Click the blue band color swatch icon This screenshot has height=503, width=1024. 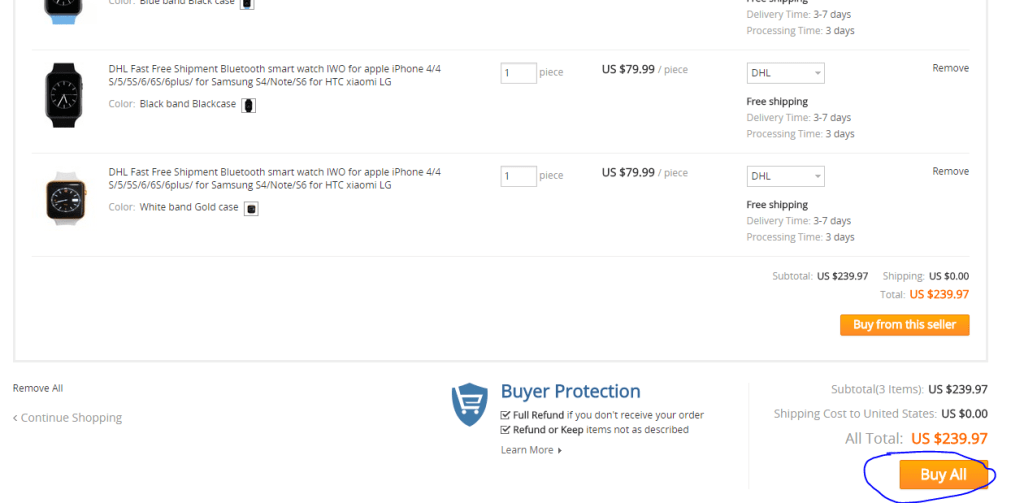point(247,3)
